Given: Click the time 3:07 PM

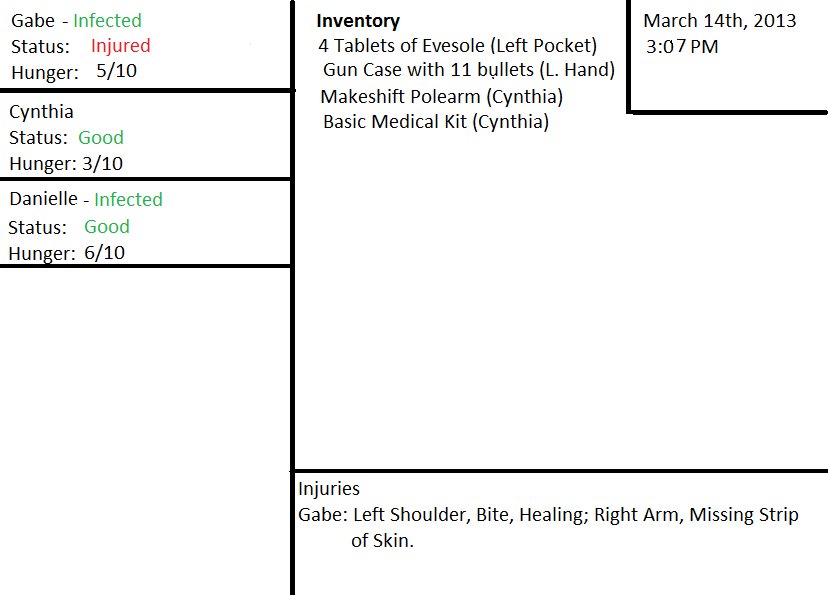Looking at the screenshot, I should click(682, 47).
